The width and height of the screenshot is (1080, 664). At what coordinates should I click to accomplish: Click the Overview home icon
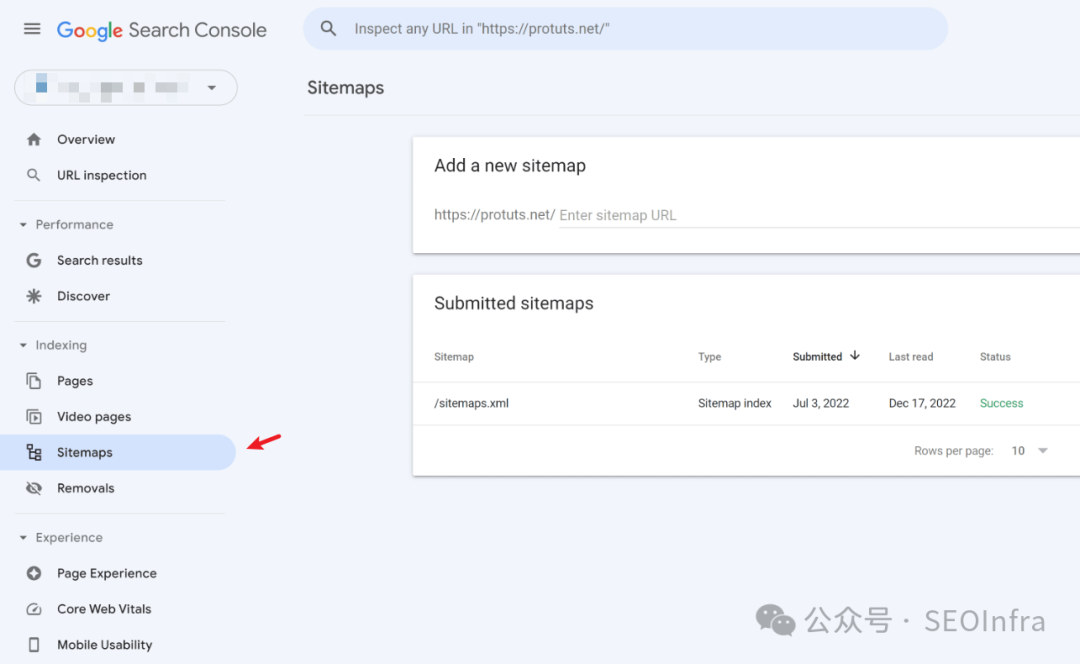34,139
